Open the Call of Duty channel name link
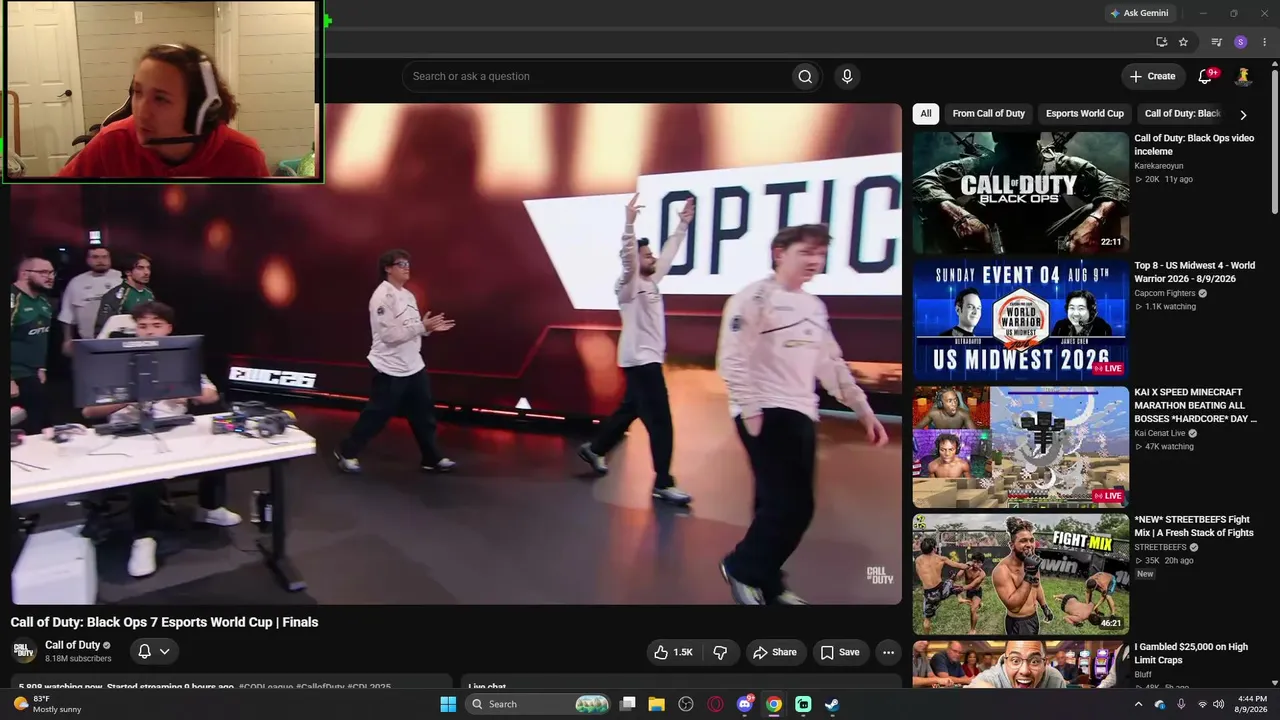1280x720 pixels. point(73,645)
